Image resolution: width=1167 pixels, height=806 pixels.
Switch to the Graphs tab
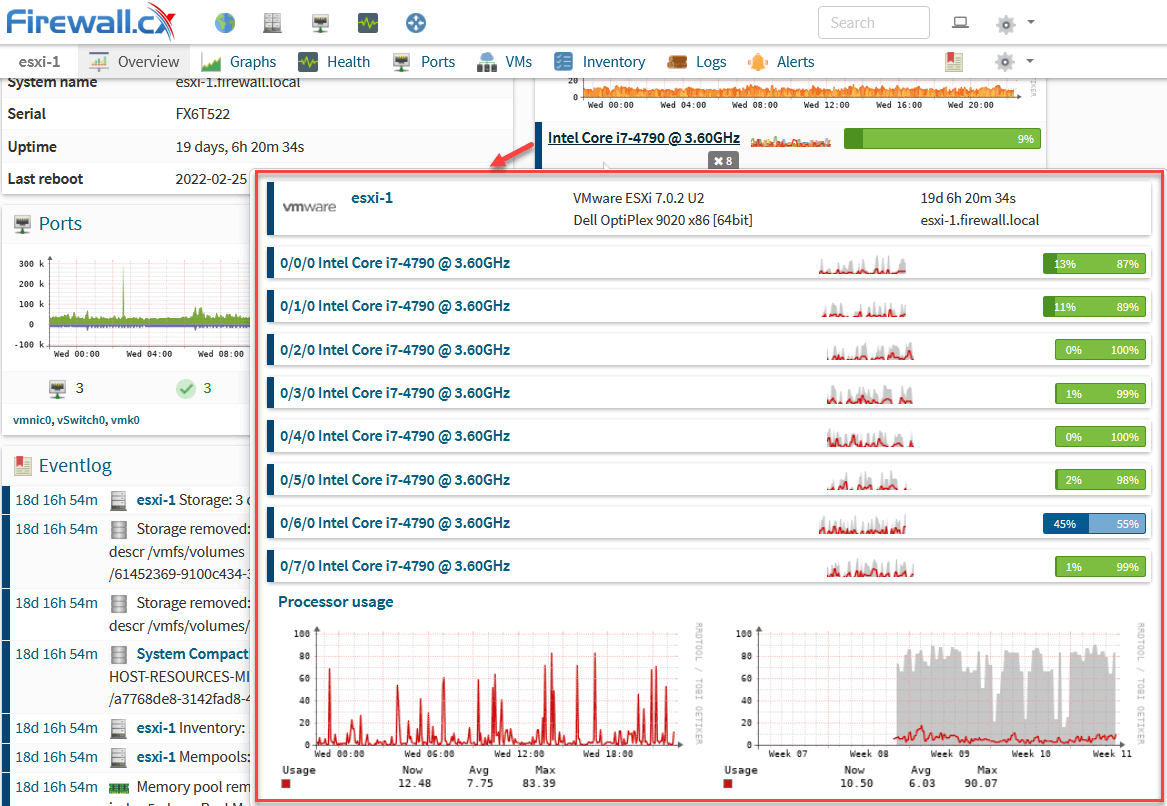[x=239, y=62]
